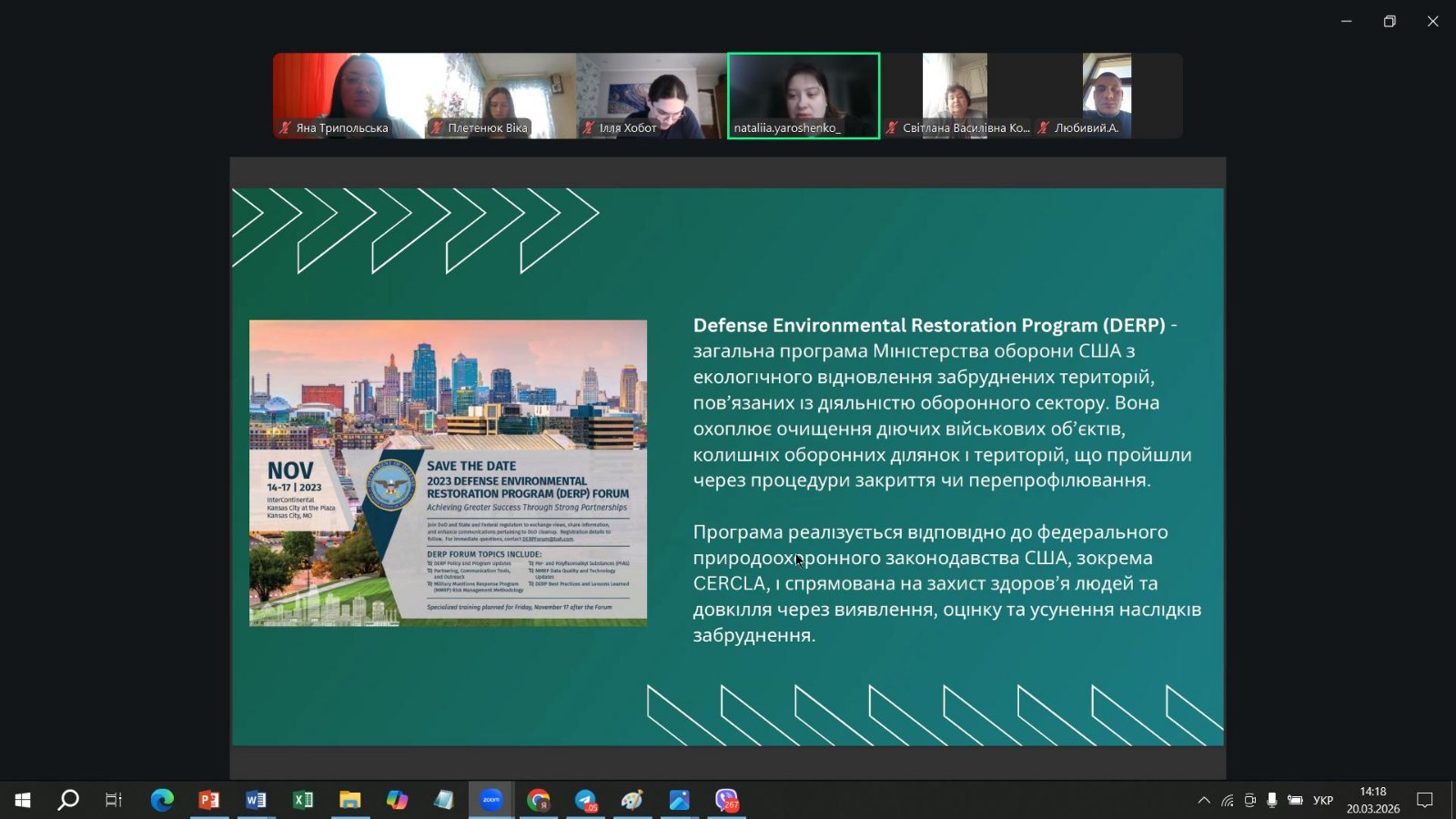Screen dimensions: 1456x819
Task: Open PowerPoint from the taskbar
Action: pos(209,800)
